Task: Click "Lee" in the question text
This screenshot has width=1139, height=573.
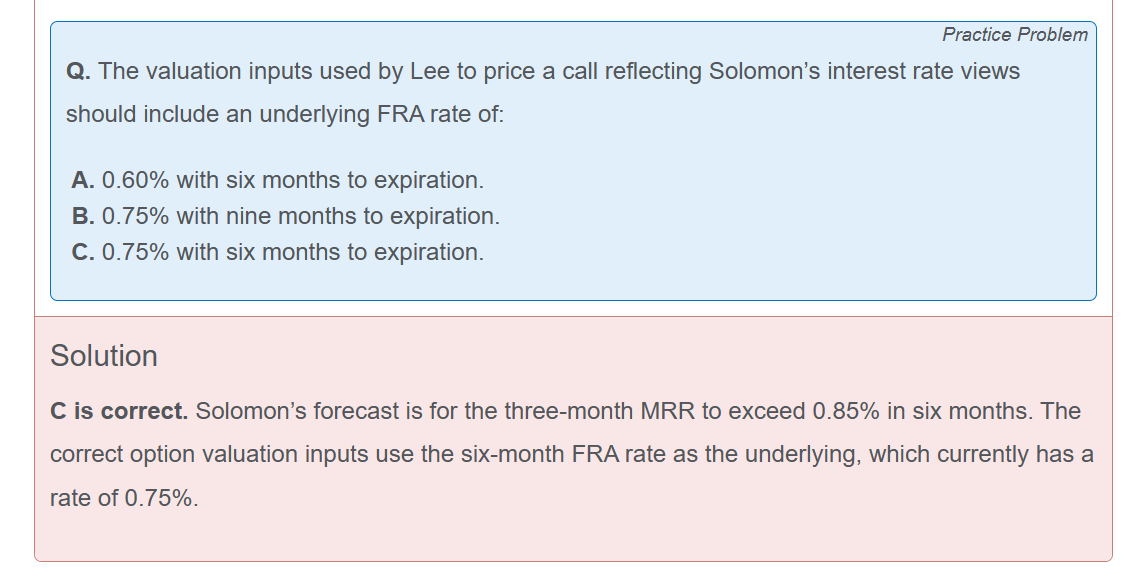Action: point(431,72)
